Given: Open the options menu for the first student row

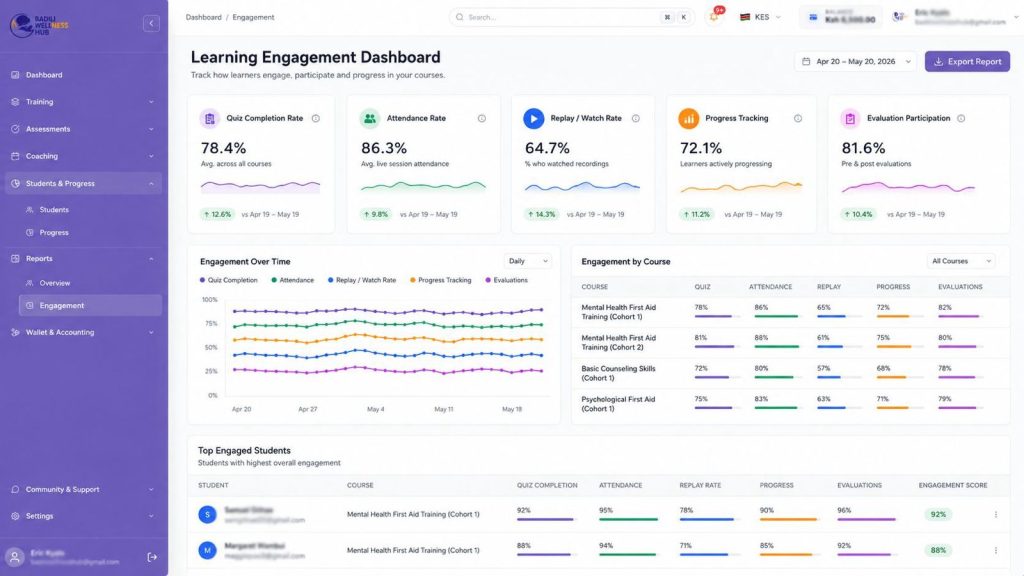Looking at the screenshot, I should [x=995, y=515].
